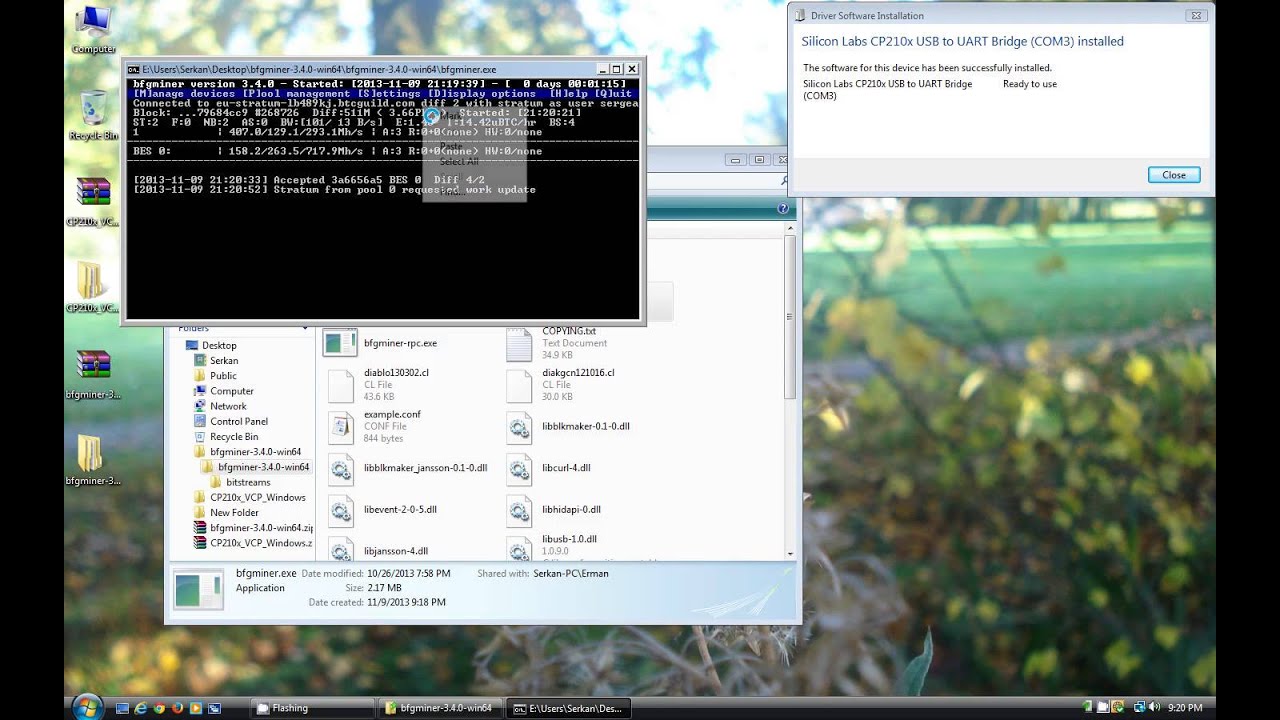Launch media player from quick launch

(x=196, y=708)
